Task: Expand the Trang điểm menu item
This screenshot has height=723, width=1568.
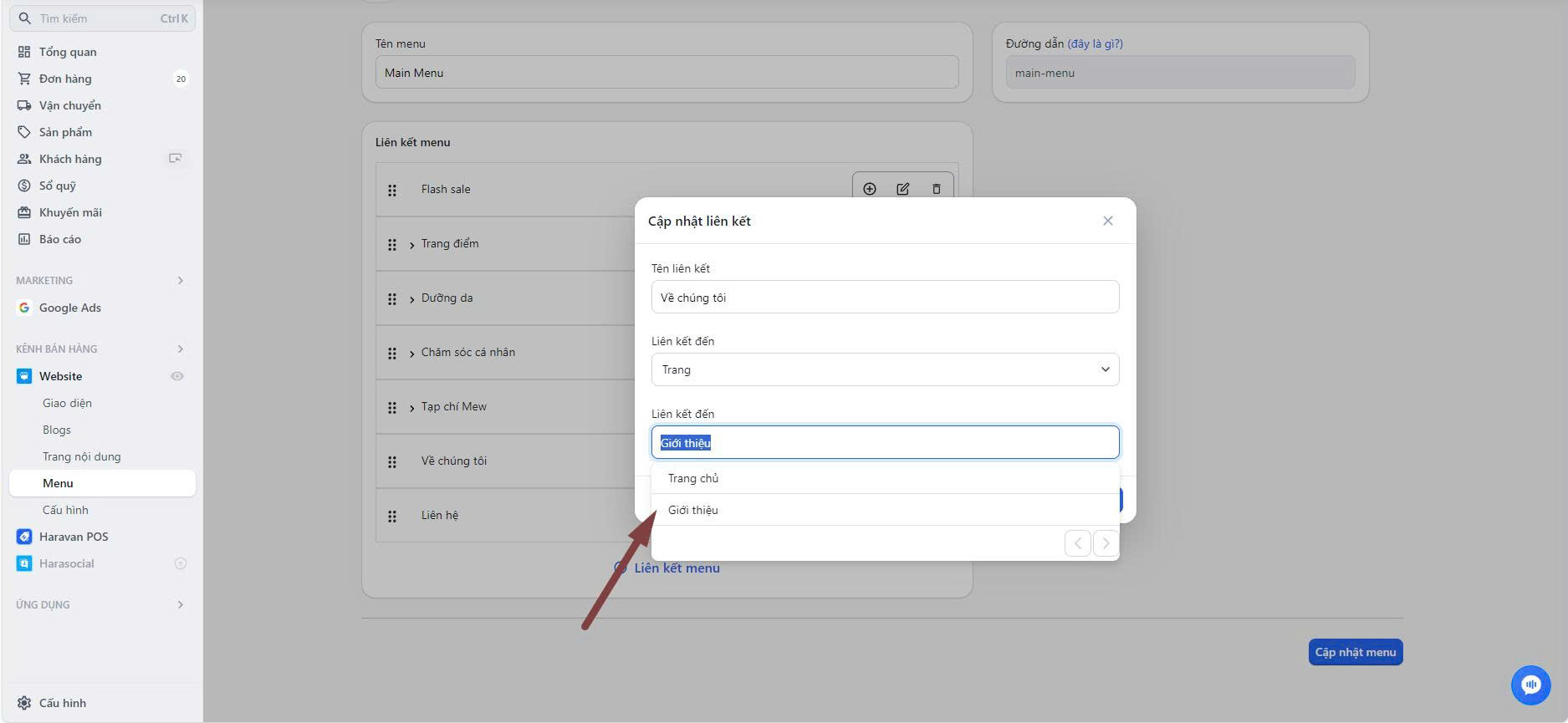Action: click(x=412, y=245)
